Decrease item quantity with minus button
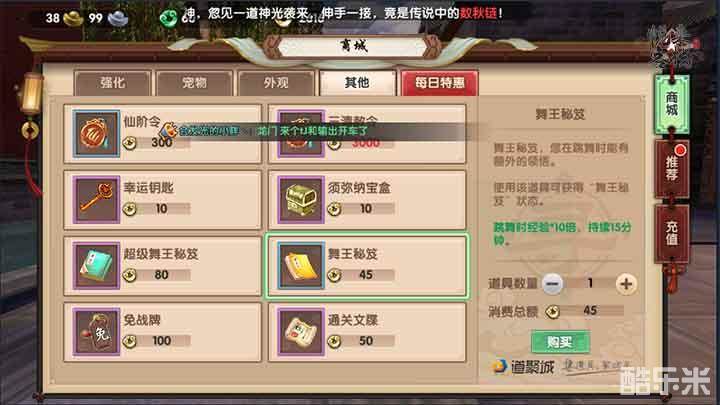 [x=552, y=284]
